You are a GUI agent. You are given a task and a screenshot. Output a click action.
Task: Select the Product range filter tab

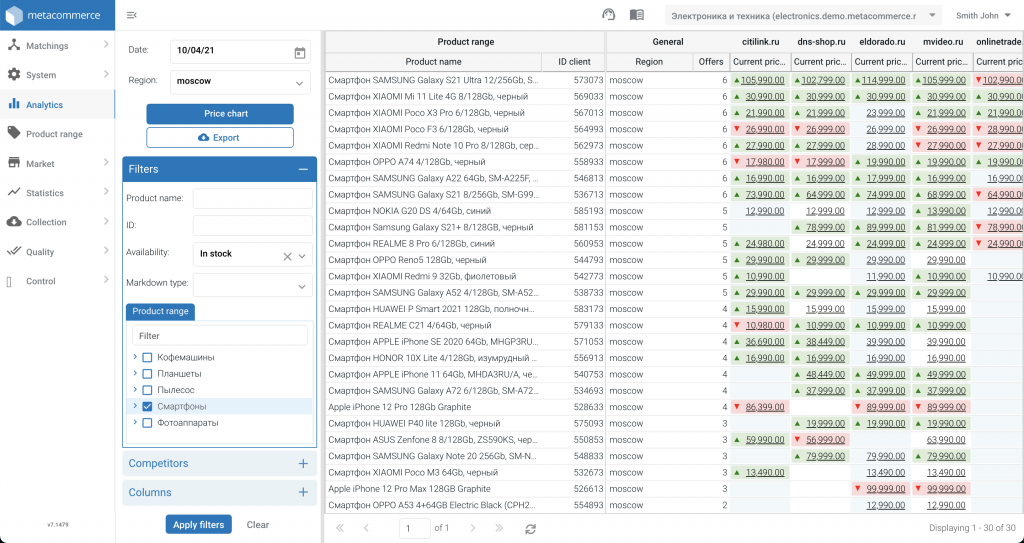click(x=160, y=312)
